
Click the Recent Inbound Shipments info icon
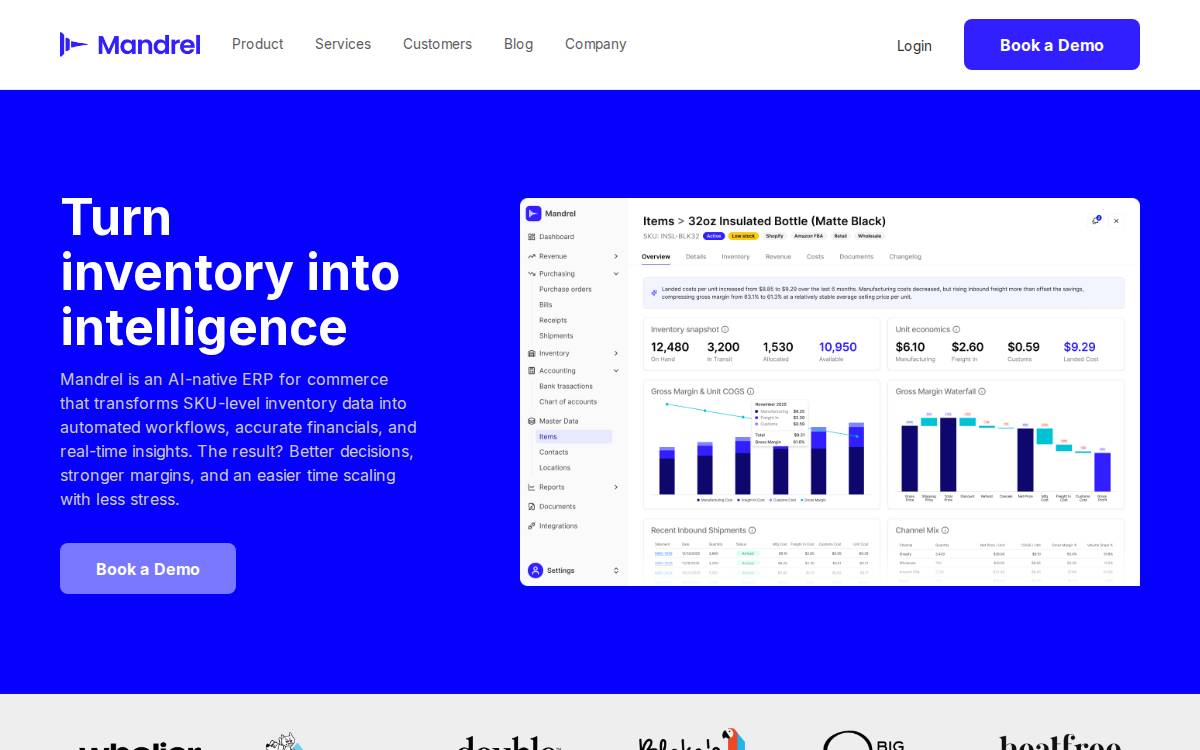coord(752,530)
